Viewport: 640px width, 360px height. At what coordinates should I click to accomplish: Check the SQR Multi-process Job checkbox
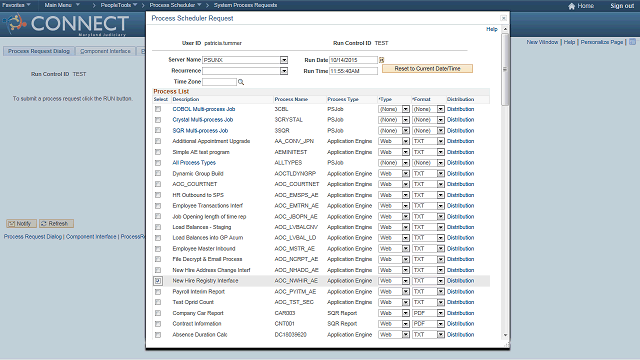click(x=158, y=131)
